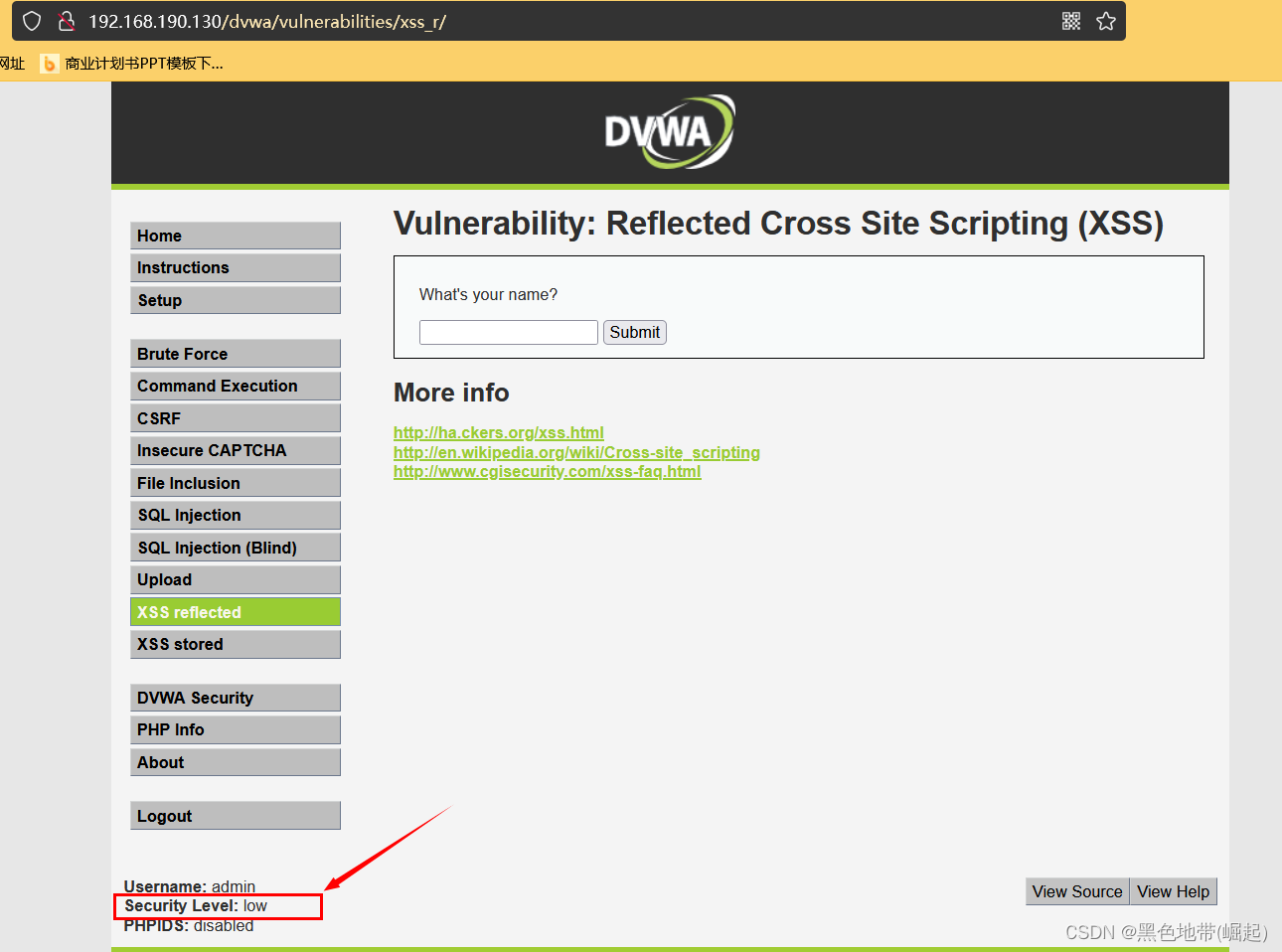Screen dimensions: 1282x952
Task: Open the Wikipedia Cross-site scripting link
Action: pyautogui.click(x=576, y=452)
